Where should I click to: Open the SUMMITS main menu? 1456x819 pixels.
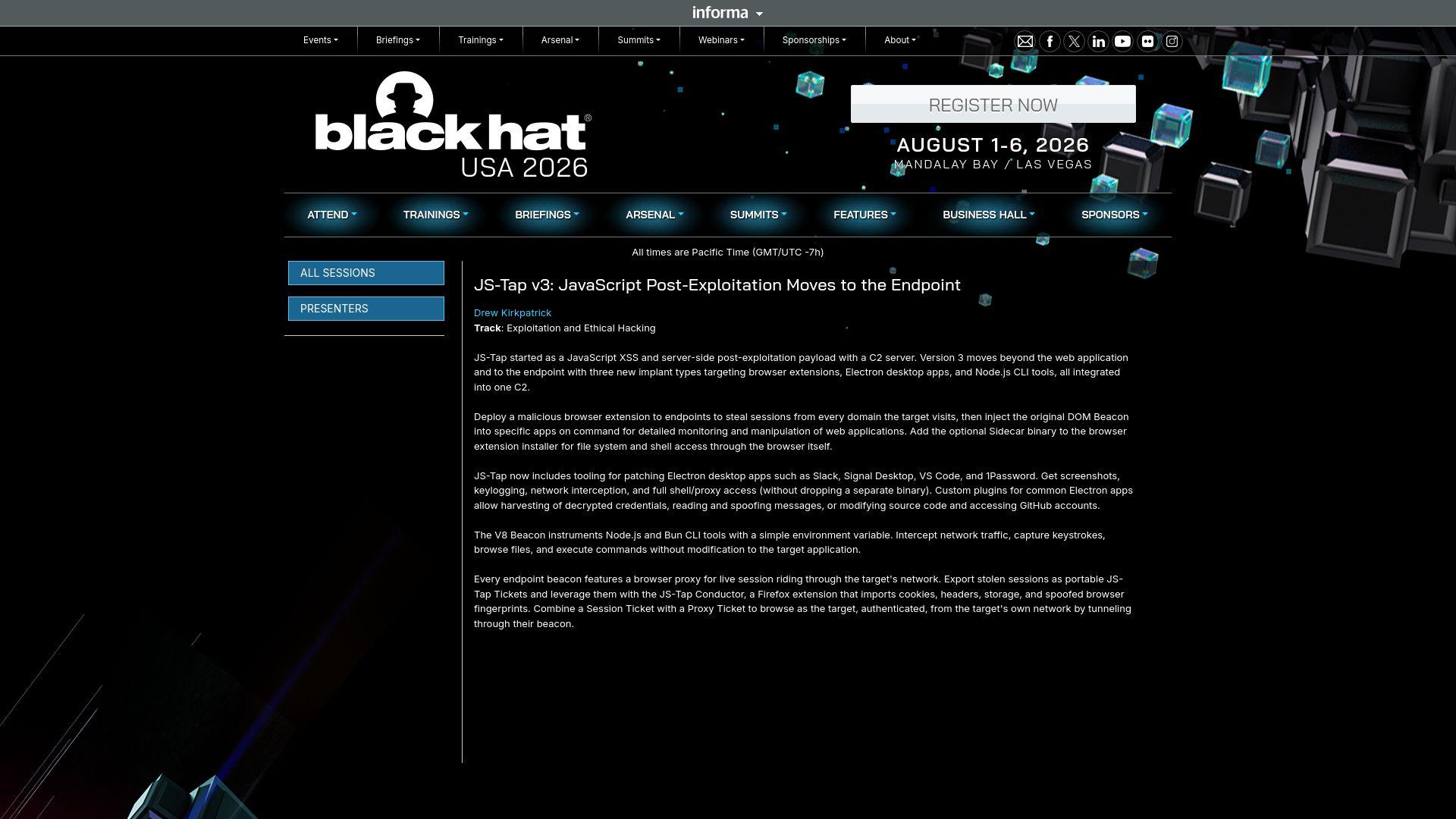click(x=758, y=215)
